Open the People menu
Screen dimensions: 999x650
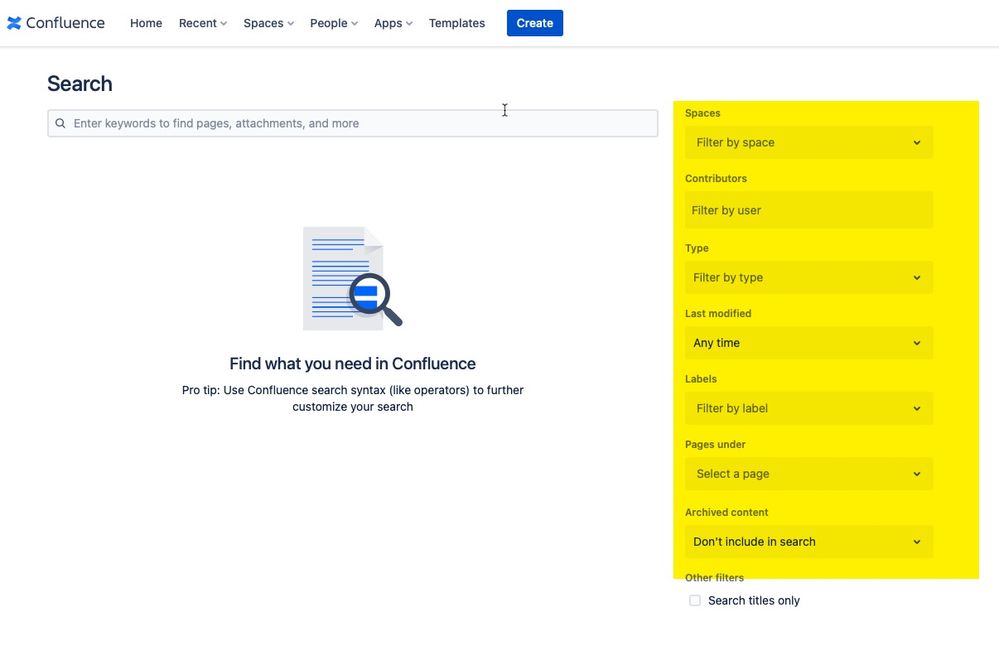pyautogui.click(x=334, y=23)
